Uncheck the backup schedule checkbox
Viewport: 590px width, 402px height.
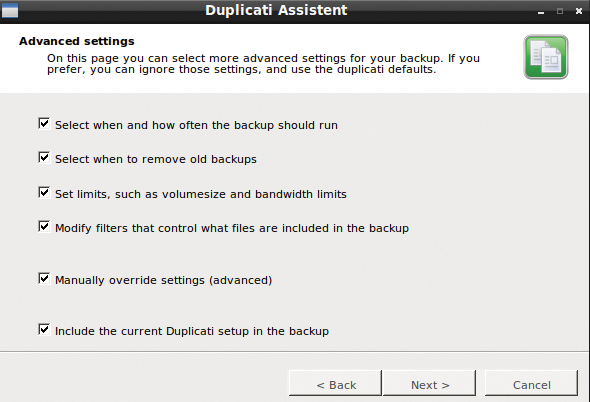(44, 123)
